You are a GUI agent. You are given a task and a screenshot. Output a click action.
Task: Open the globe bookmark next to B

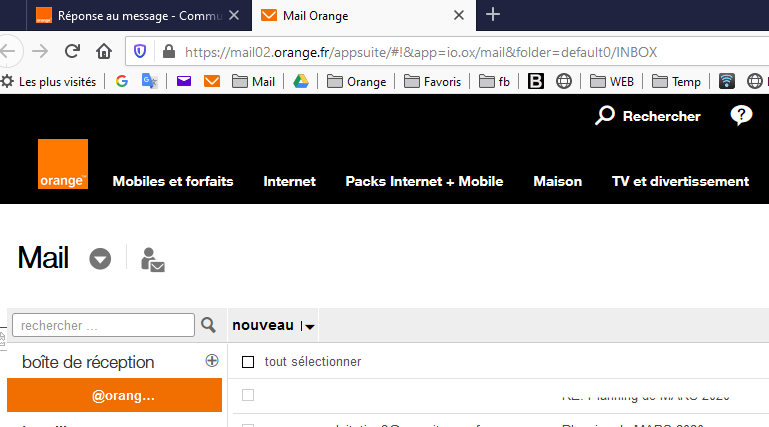pyautogui.click(x=564, y=81)
